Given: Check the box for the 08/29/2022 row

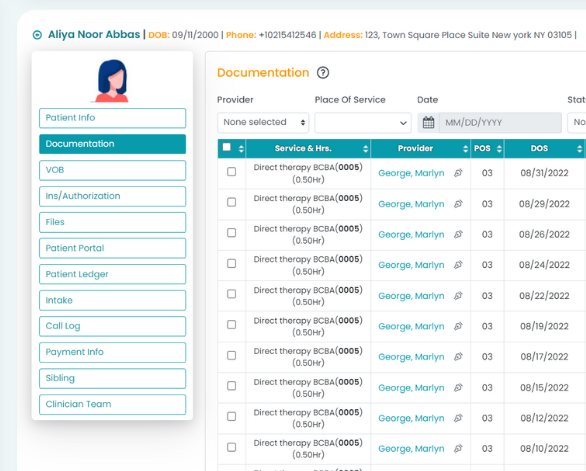Looking at the screenshot, I should click(232, 202).
